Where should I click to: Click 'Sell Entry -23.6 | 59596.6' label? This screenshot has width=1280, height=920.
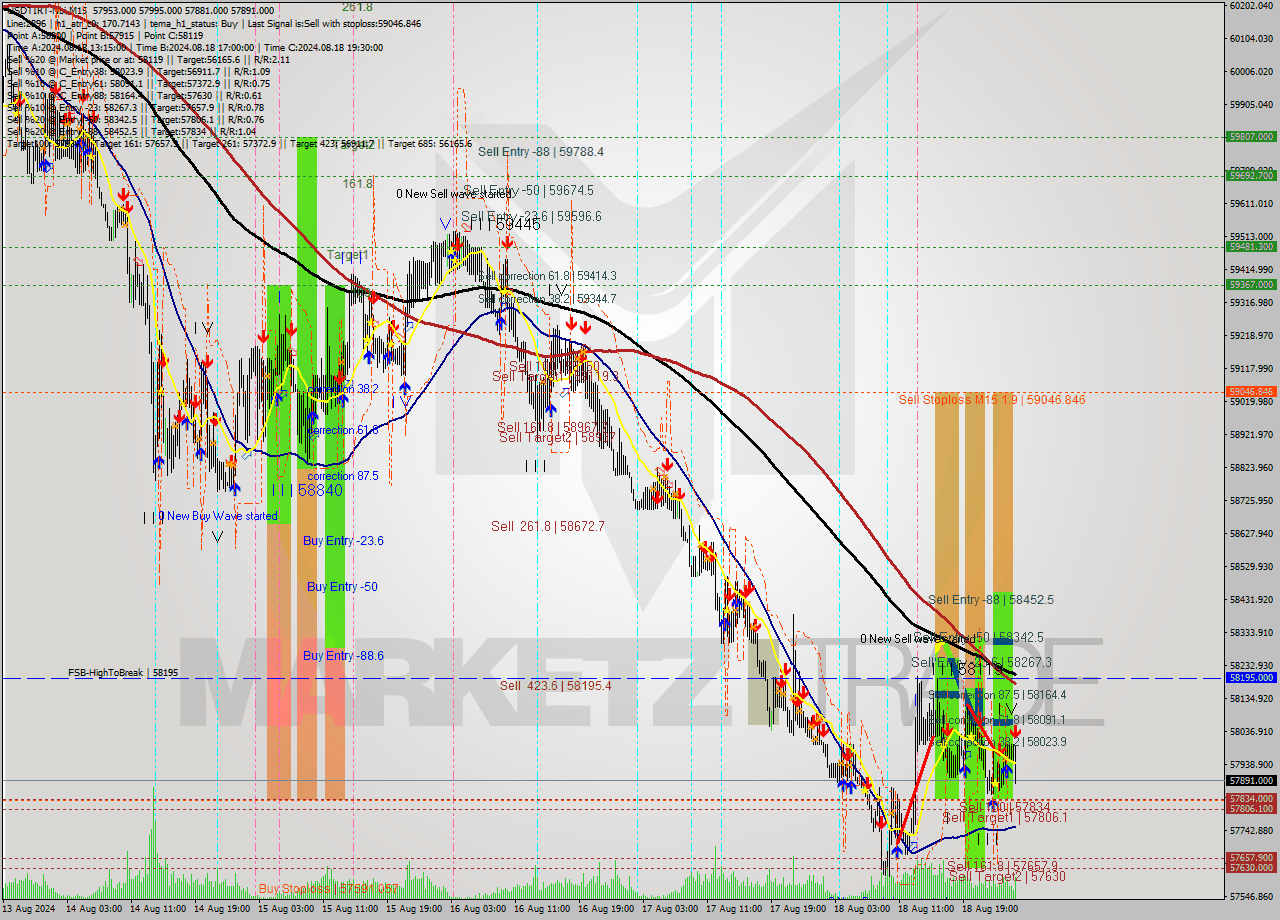[x=531, y=216]
